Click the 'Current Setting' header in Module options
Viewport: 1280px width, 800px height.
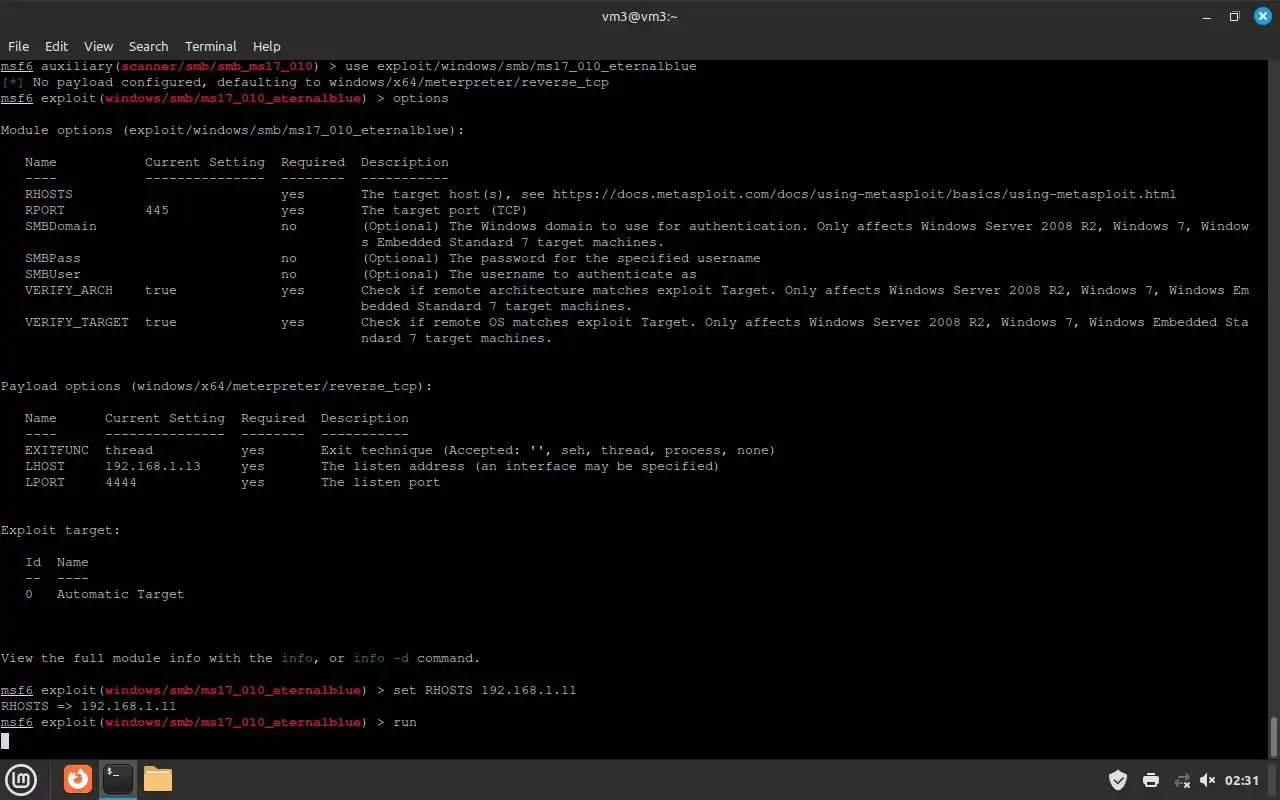tap(205, 162)
